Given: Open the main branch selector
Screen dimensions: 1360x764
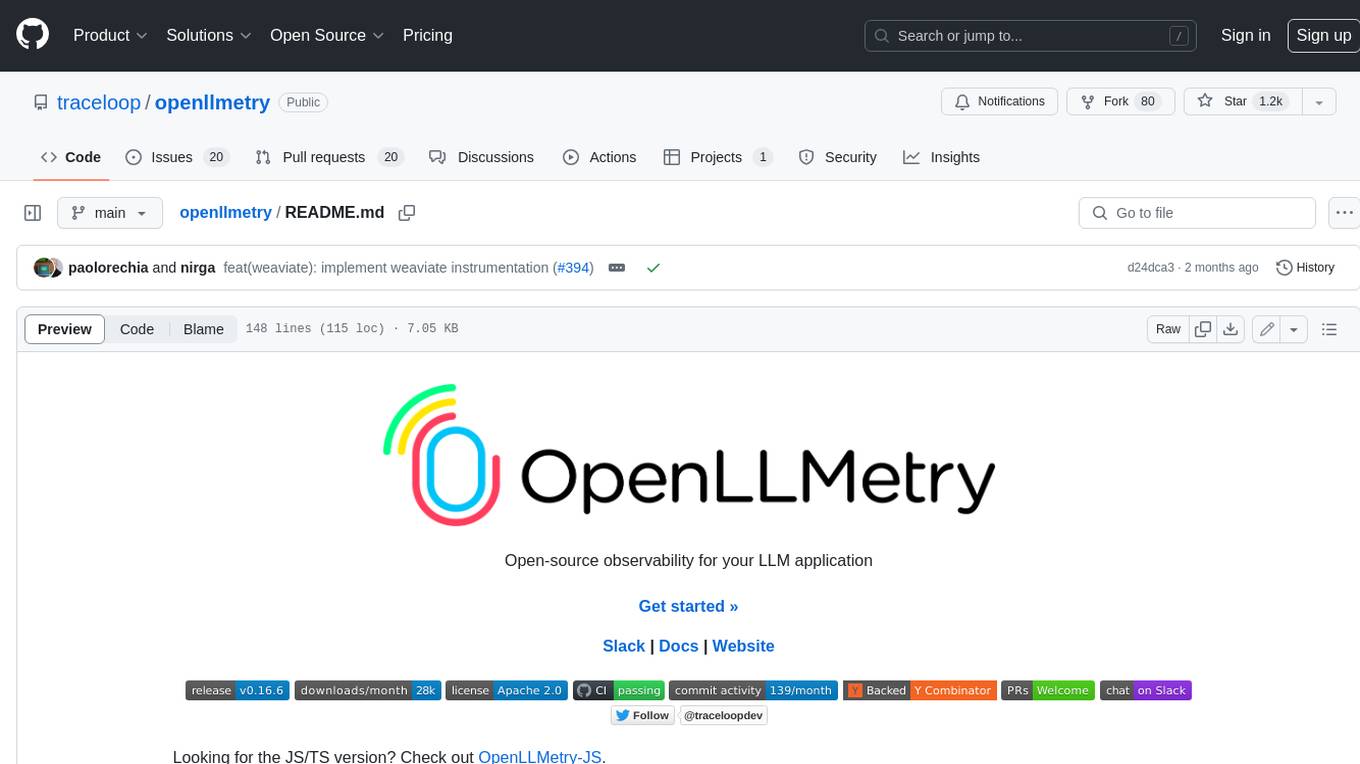Looking at the screenshot, I should 109,213.
